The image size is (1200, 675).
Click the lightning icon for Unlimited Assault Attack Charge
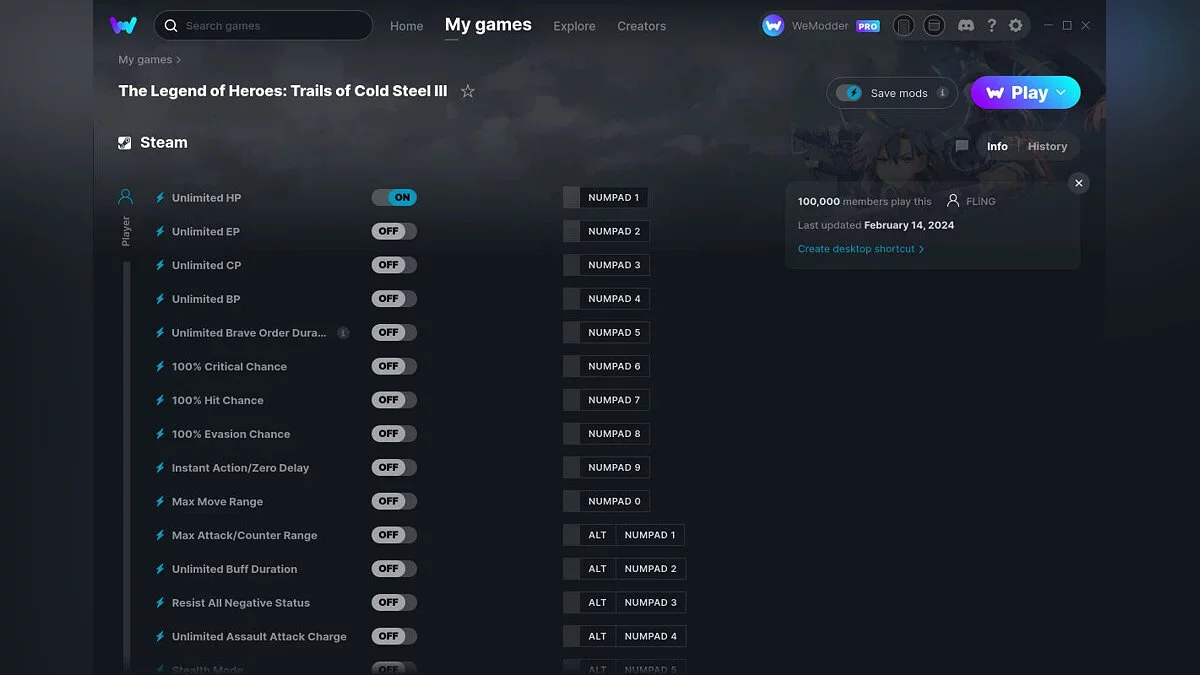point(160,637)
